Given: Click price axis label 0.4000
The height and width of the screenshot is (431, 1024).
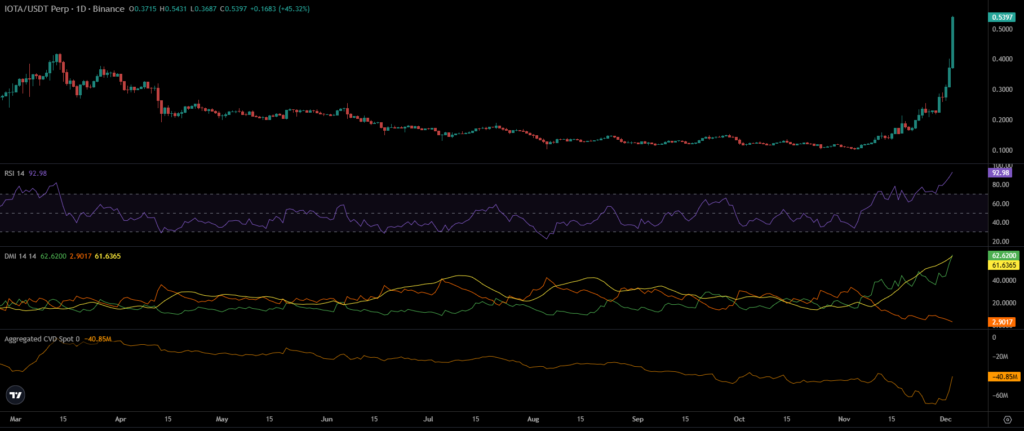Looking at the screenshot, I should 1001,59.
